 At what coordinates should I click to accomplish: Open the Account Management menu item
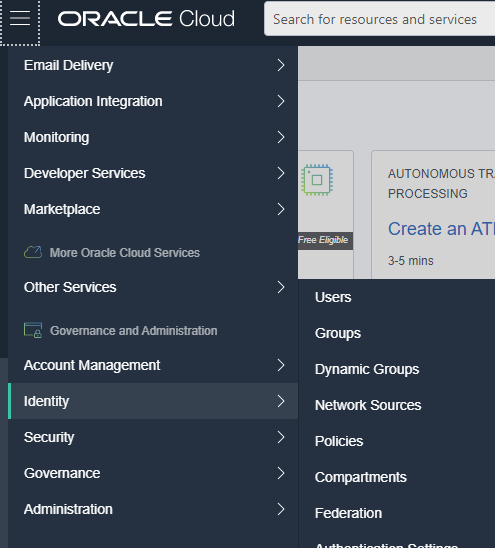click(153, 365)
